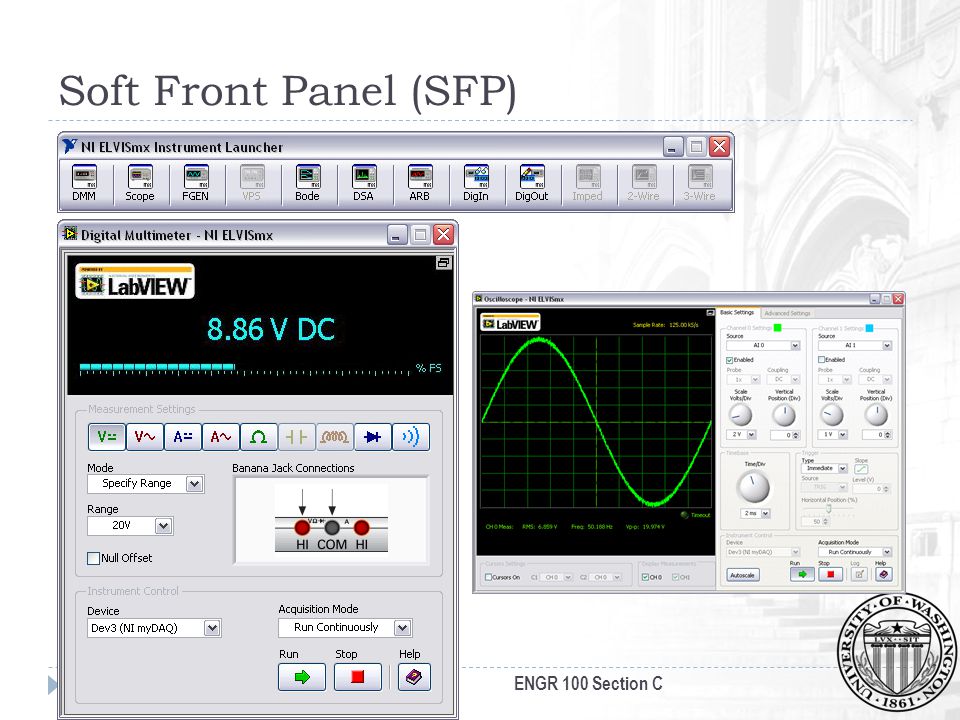
Task: Check Channel 1 Enabled in Oscilloscope
Action: tap(821, 360)
